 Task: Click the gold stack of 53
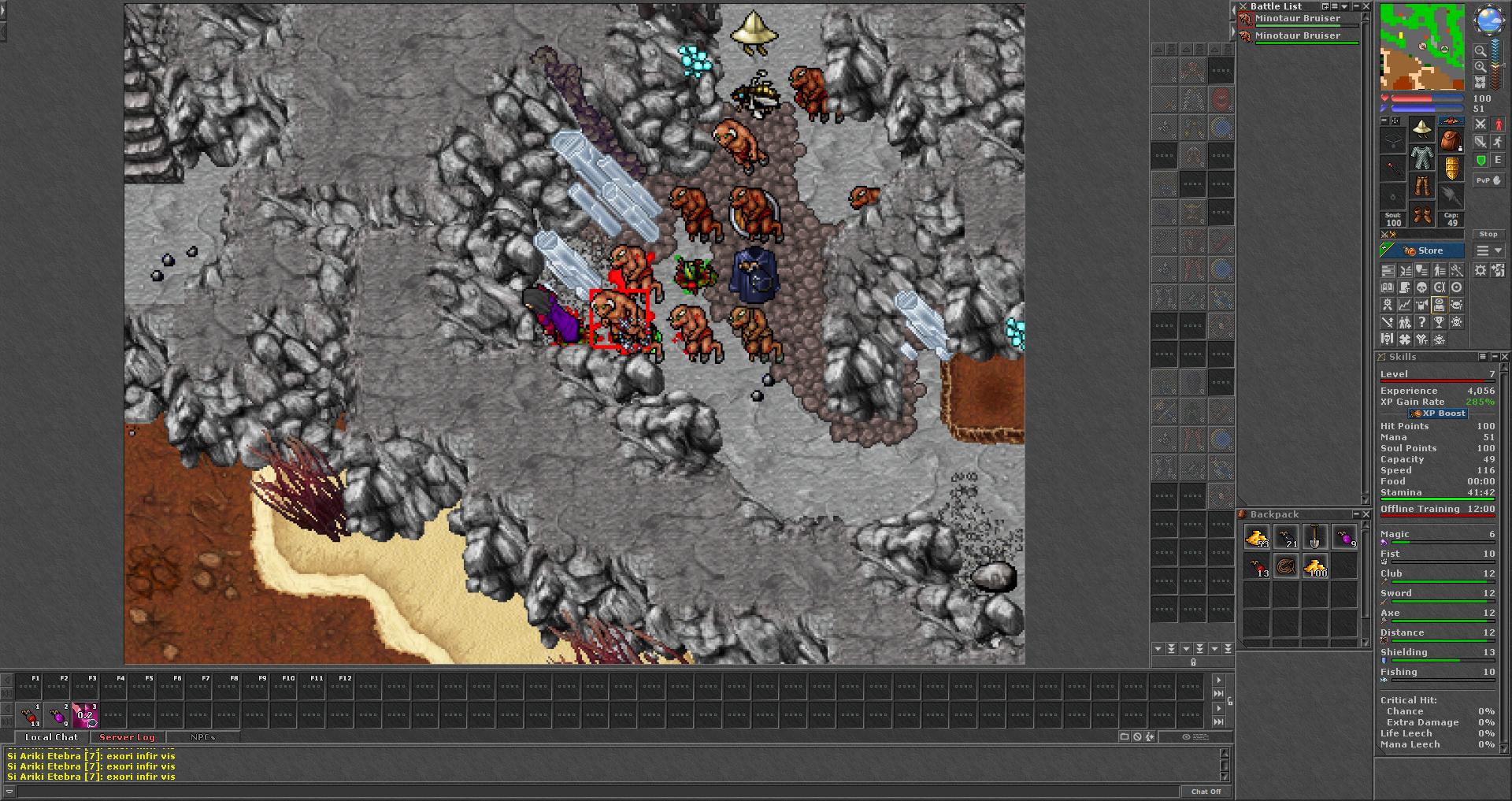point(1258,537)
